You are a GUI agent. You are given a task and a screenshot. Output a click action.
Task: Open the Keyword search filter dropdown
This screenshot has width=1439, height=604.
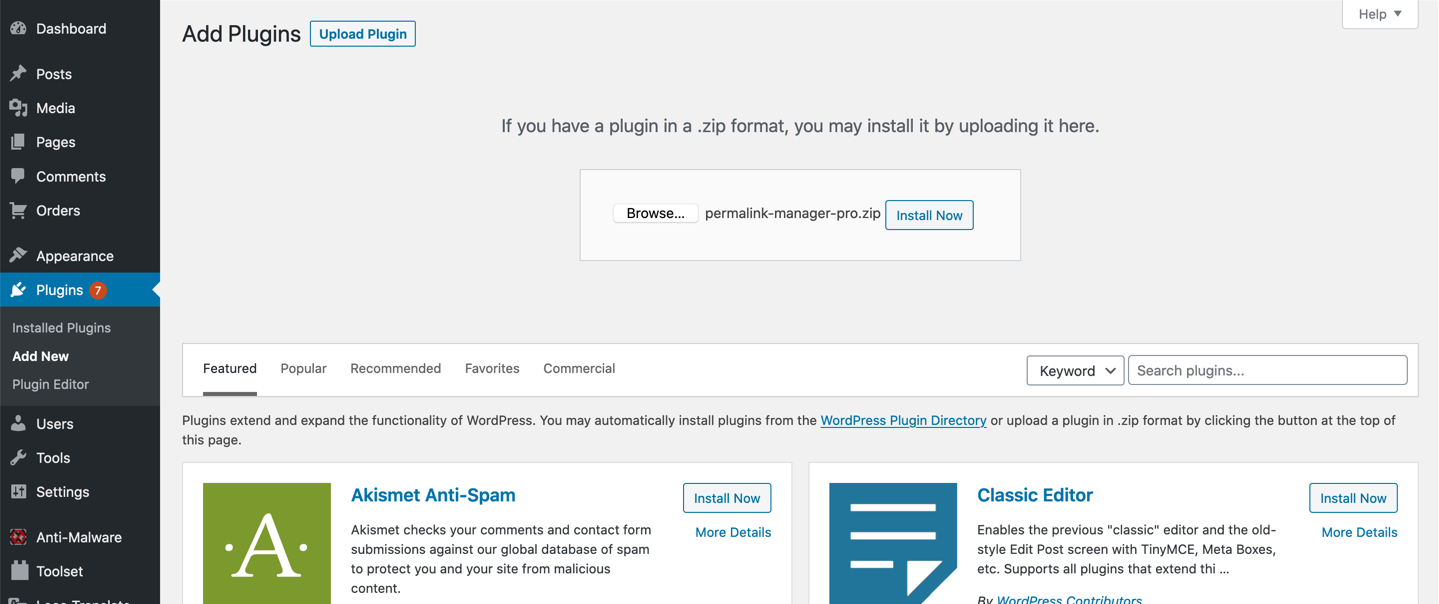[x=1074, y=370]
